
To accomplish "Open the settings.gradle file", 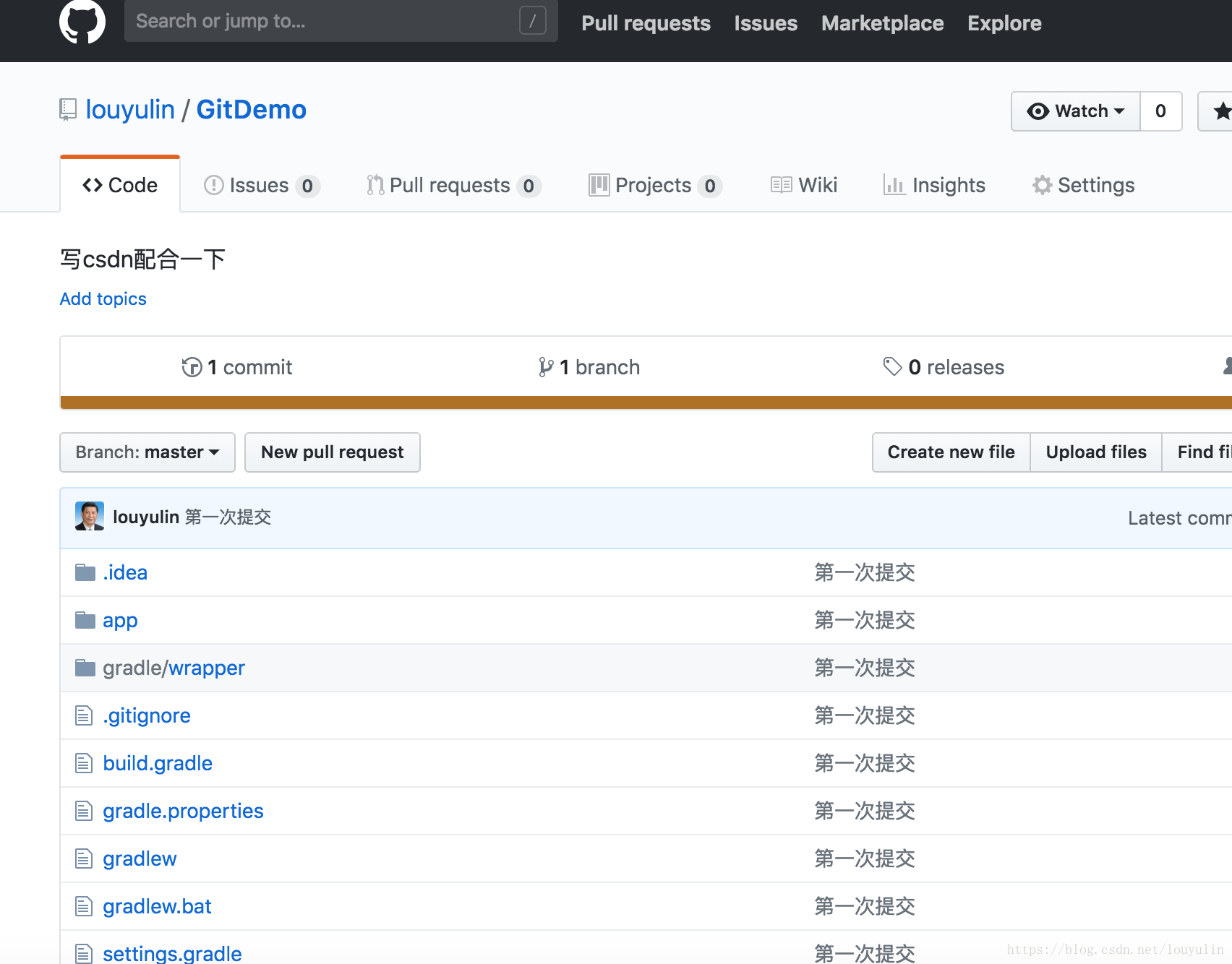I will 172,954.
